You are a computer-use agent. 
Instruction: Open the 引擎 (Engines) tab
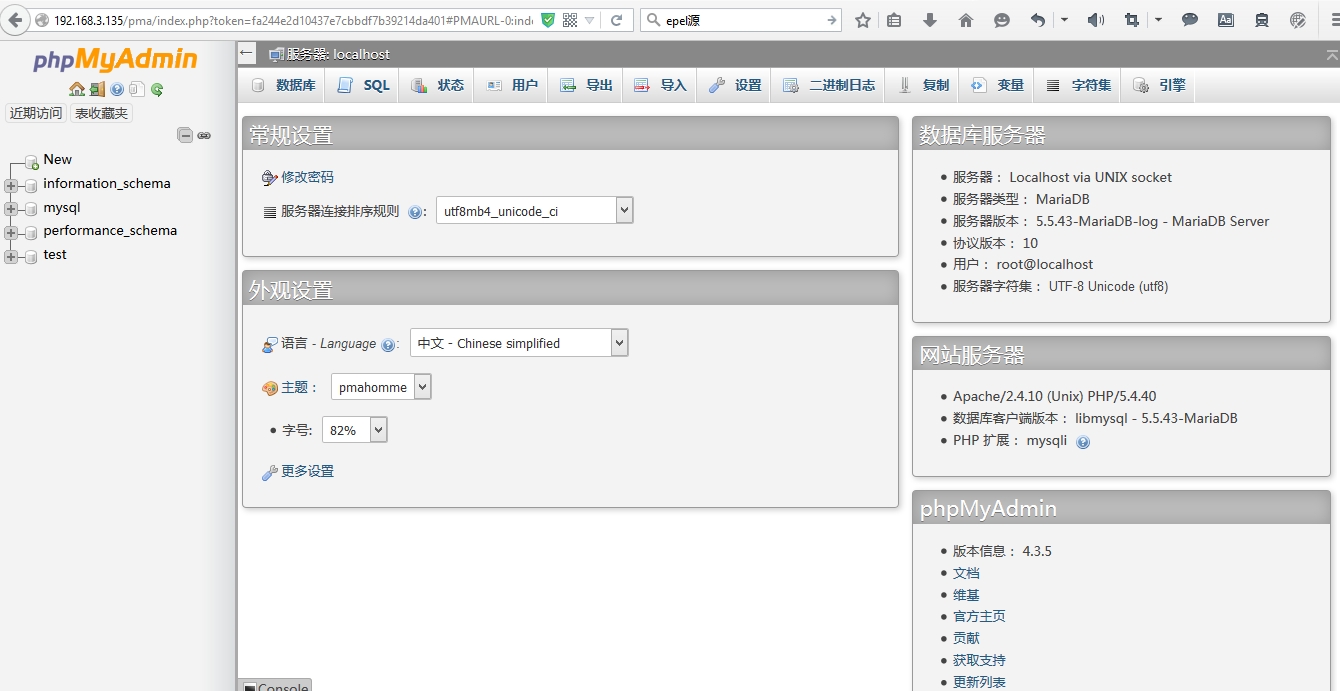pyautogui.click(x=1159, y=86)
